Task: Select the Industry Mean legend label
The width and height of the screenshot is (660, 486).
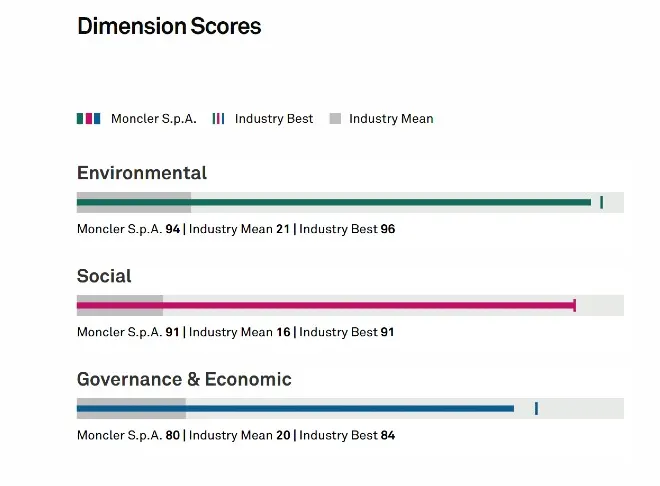Action: click(x=391, y=119)
